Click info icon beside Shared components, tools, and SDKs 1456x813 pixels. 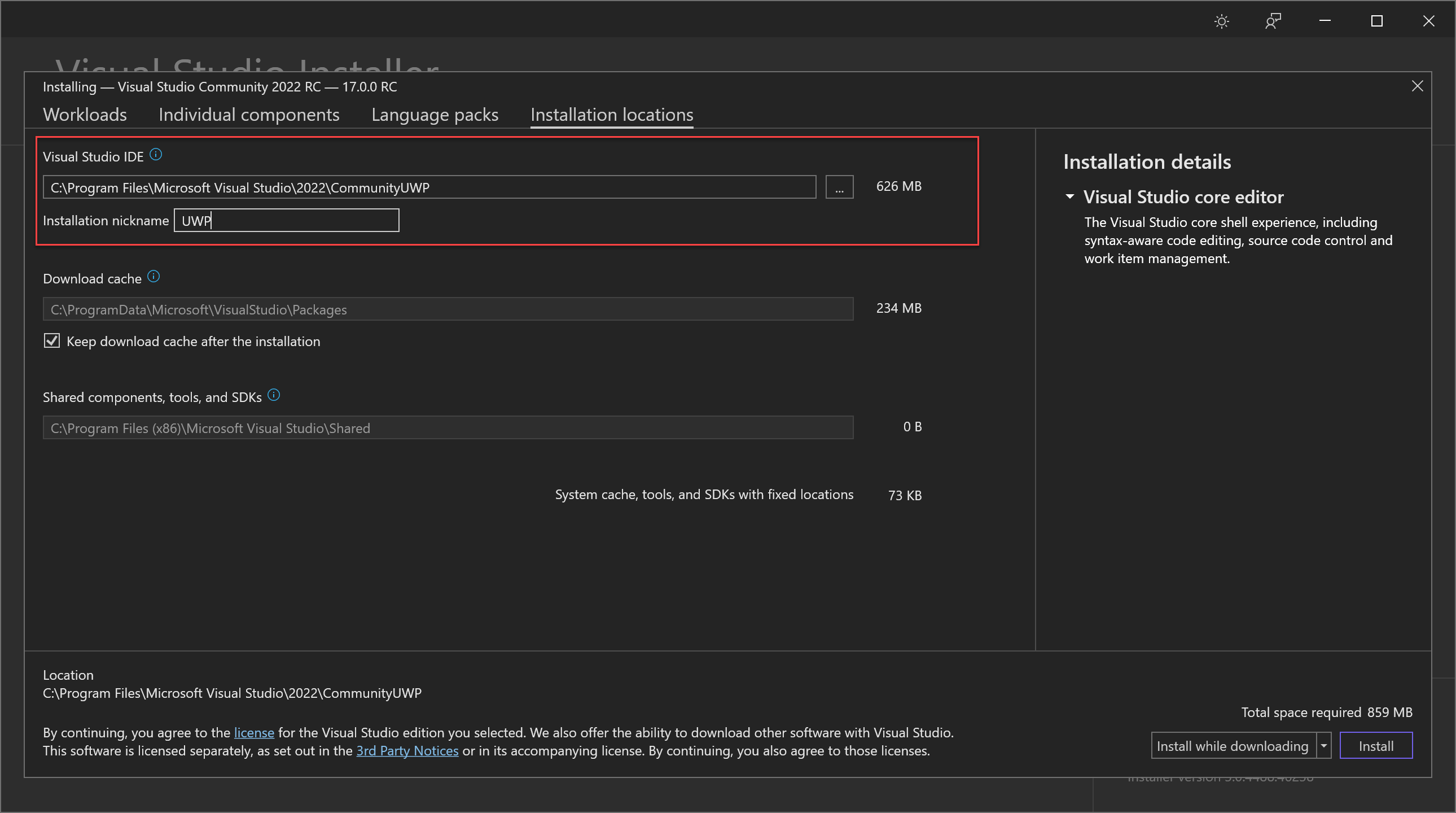[274, 395]
